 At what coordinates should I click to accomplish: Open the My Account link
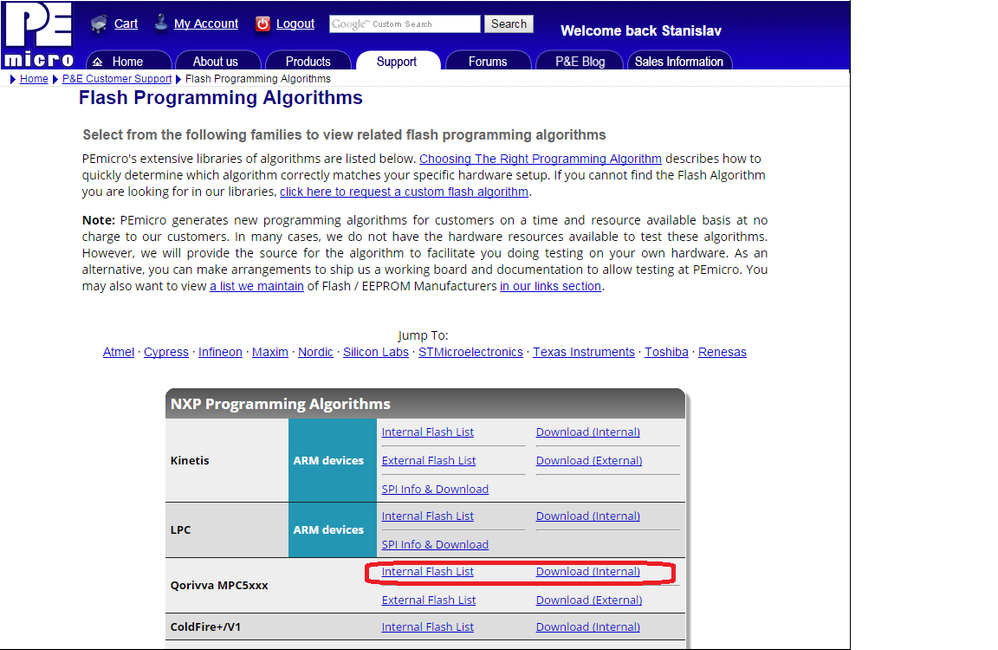click(206, 24)
